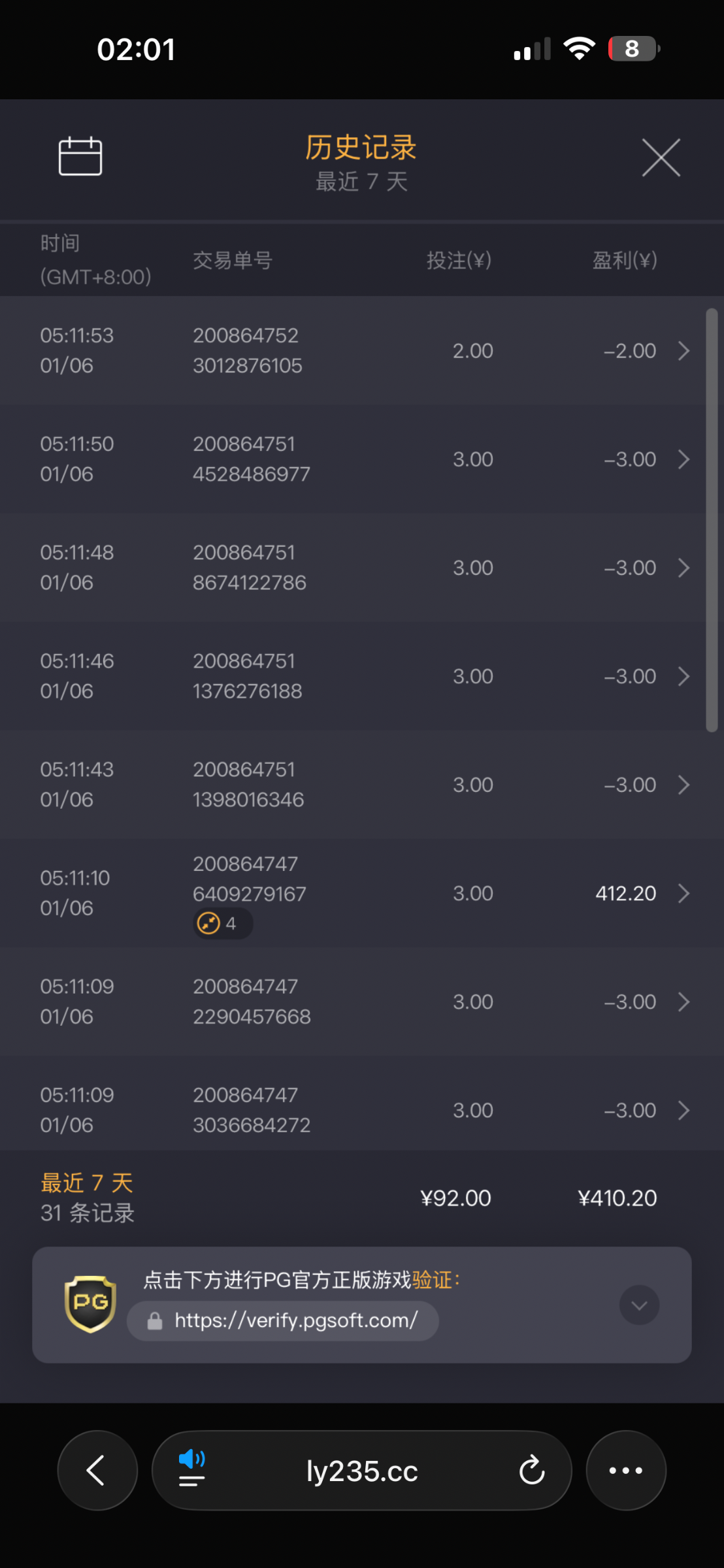Select the 05:11:43 transaction row

click(x=353, y=785)
